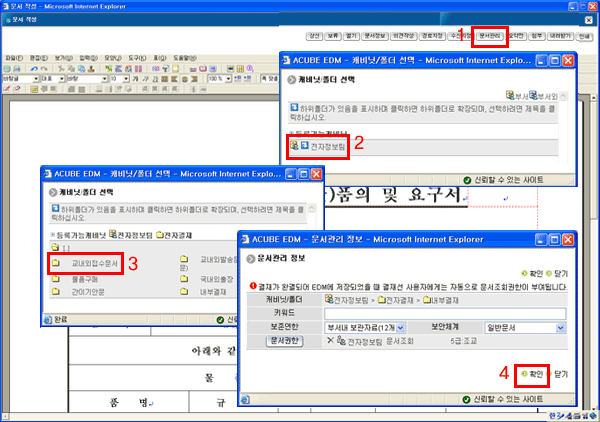This screenshot has height=422, width=600.
Task: Open the 편집(E) menu
Action: [39, 58]
